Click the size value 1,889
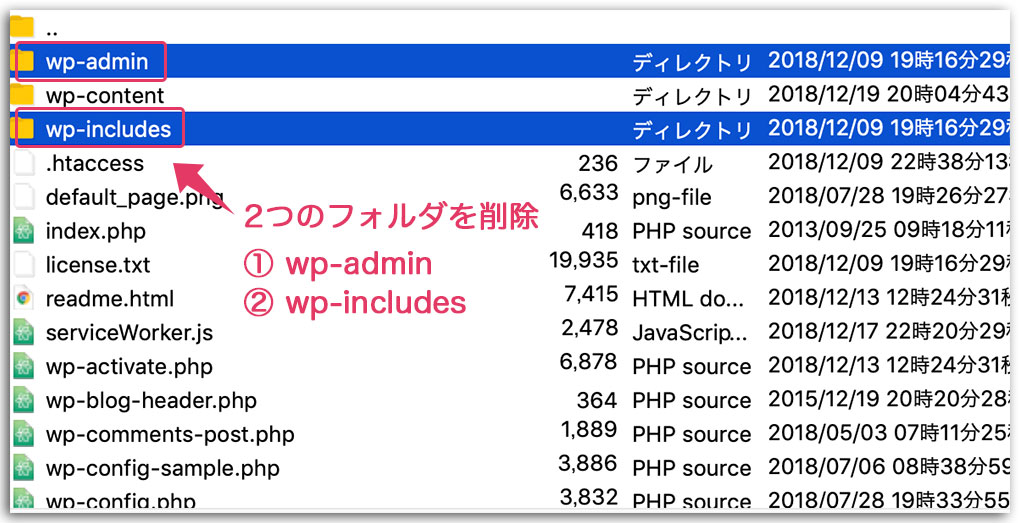 [x=589, y=429]
